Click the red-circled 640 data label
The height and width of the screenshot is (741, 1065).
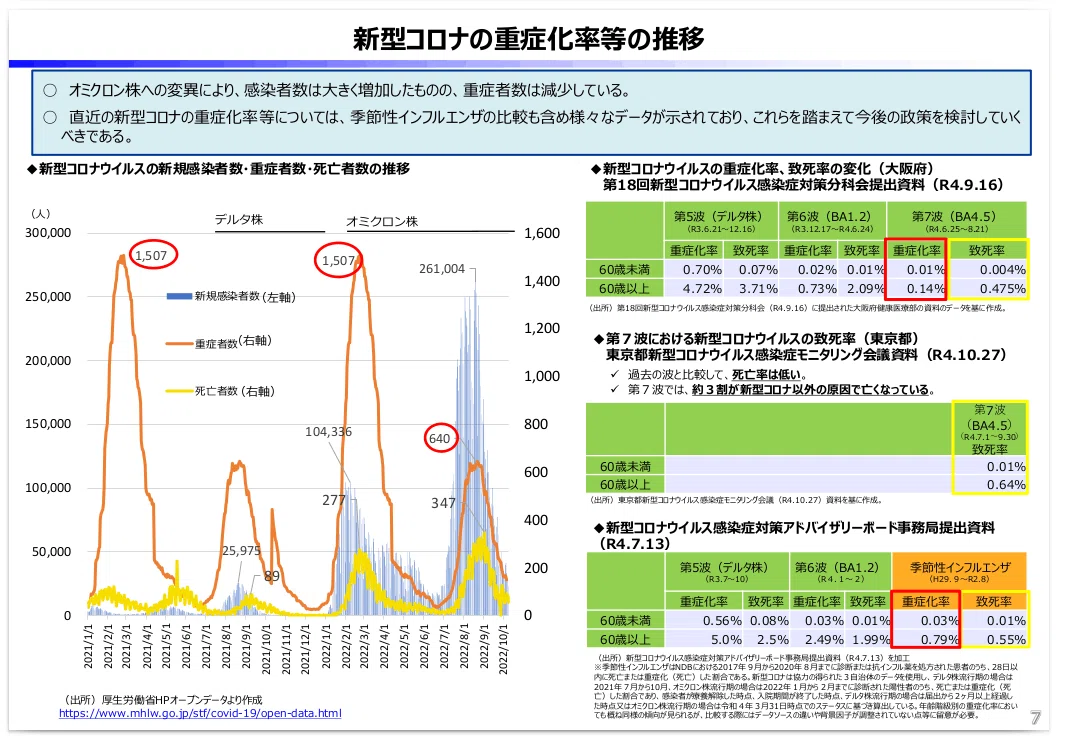coord(439,439)
